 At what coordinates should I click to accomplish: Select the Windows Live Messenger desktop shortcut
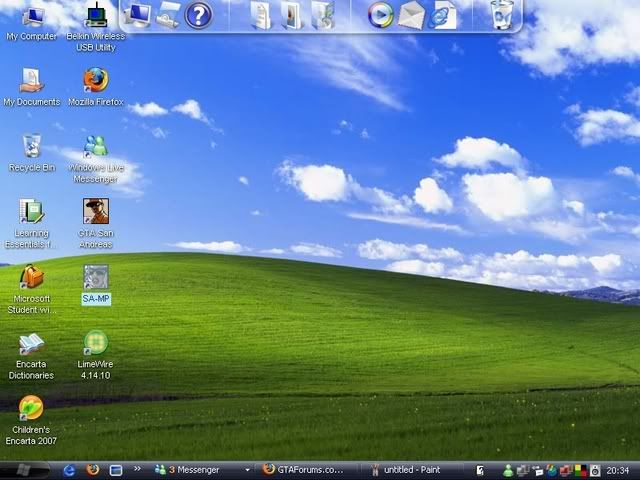click(x=96, y=159)
